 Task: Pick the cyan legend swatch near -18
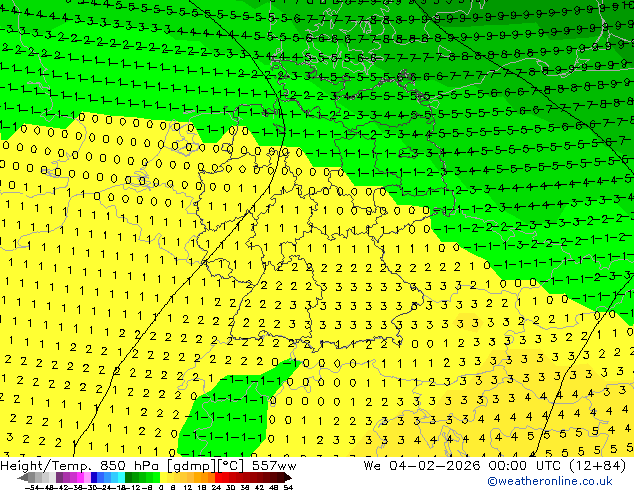(121, 478)
